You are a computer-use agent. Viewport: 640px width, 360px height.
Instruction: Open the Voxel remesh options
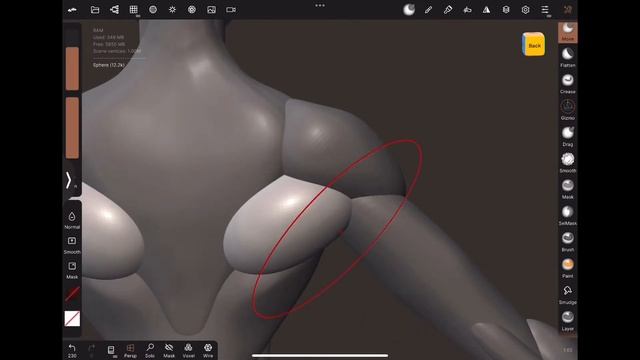click(x=189, y=351)
